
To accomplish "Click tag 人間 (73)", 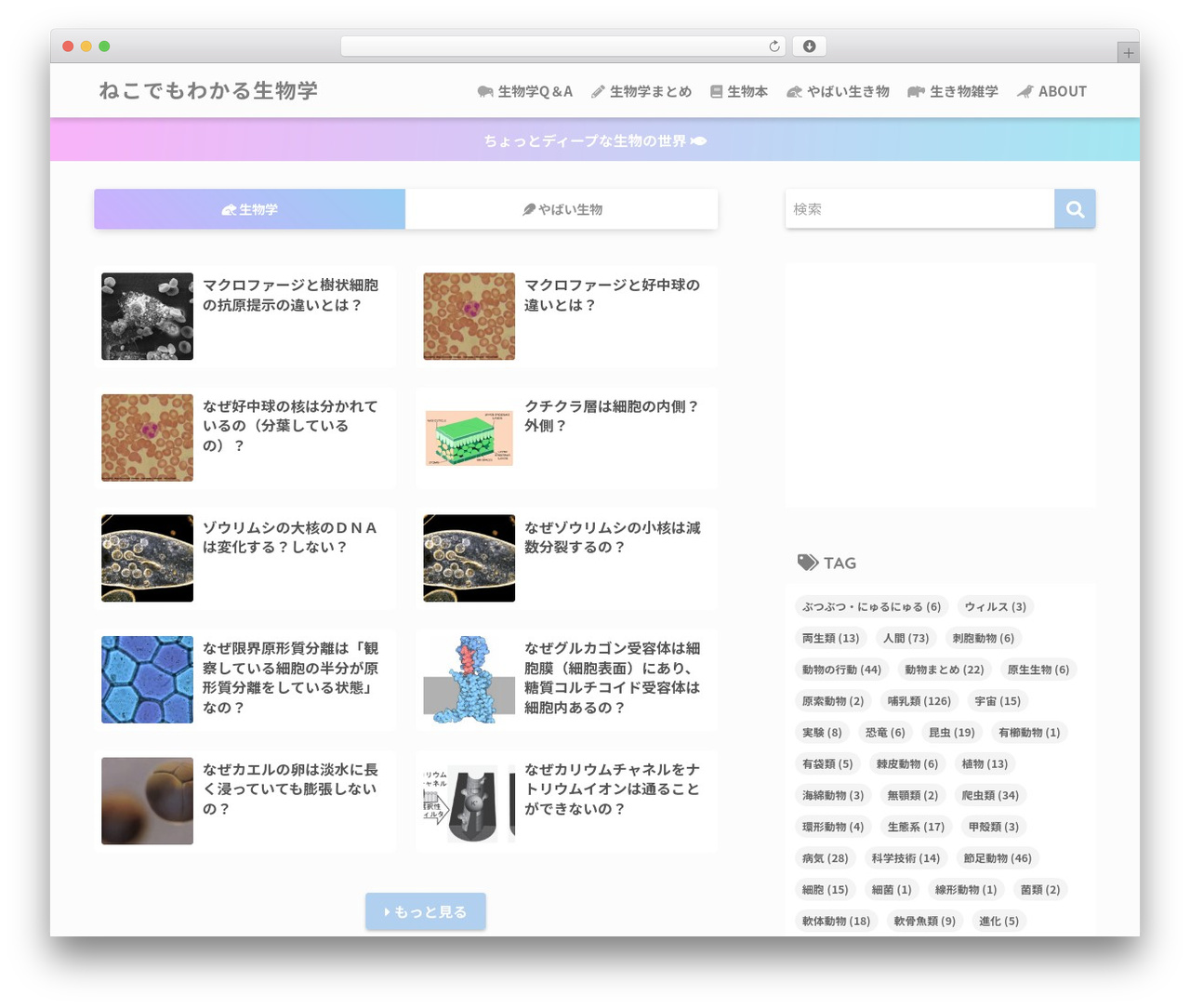I will click(x=906, y=638).
